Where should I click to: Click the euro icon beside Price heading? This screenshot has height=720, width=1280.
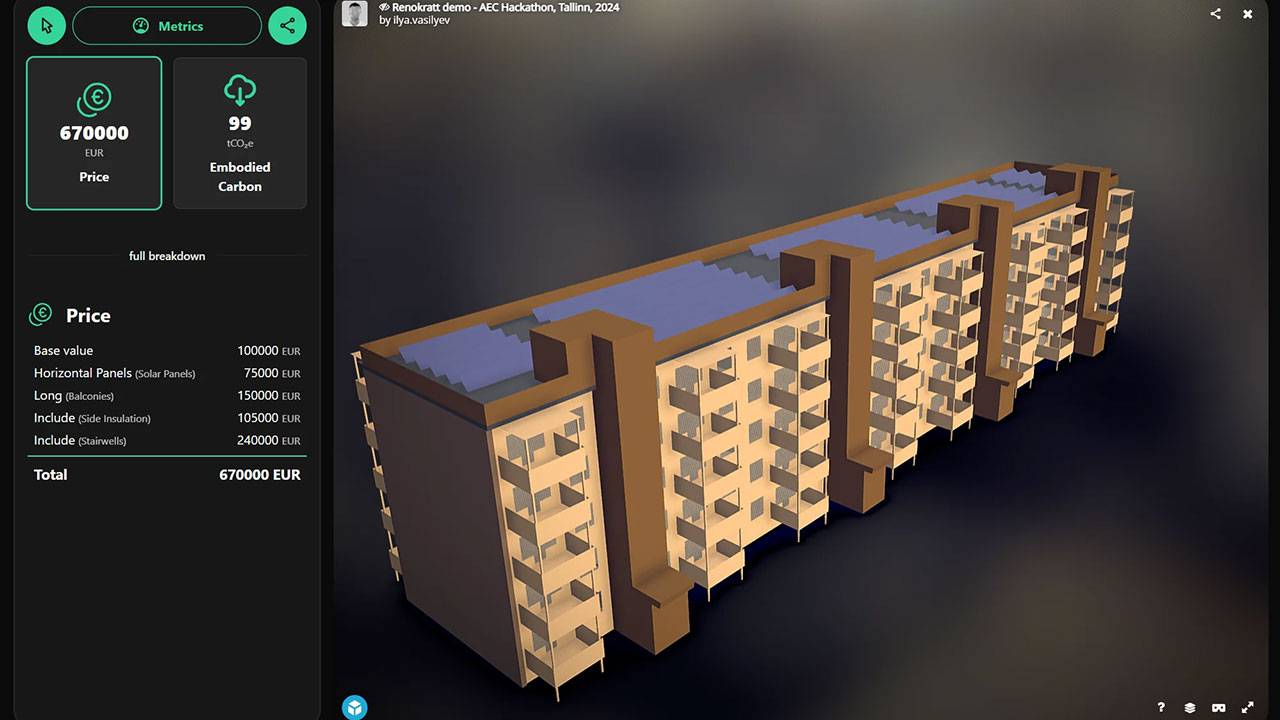pos(41,315)
